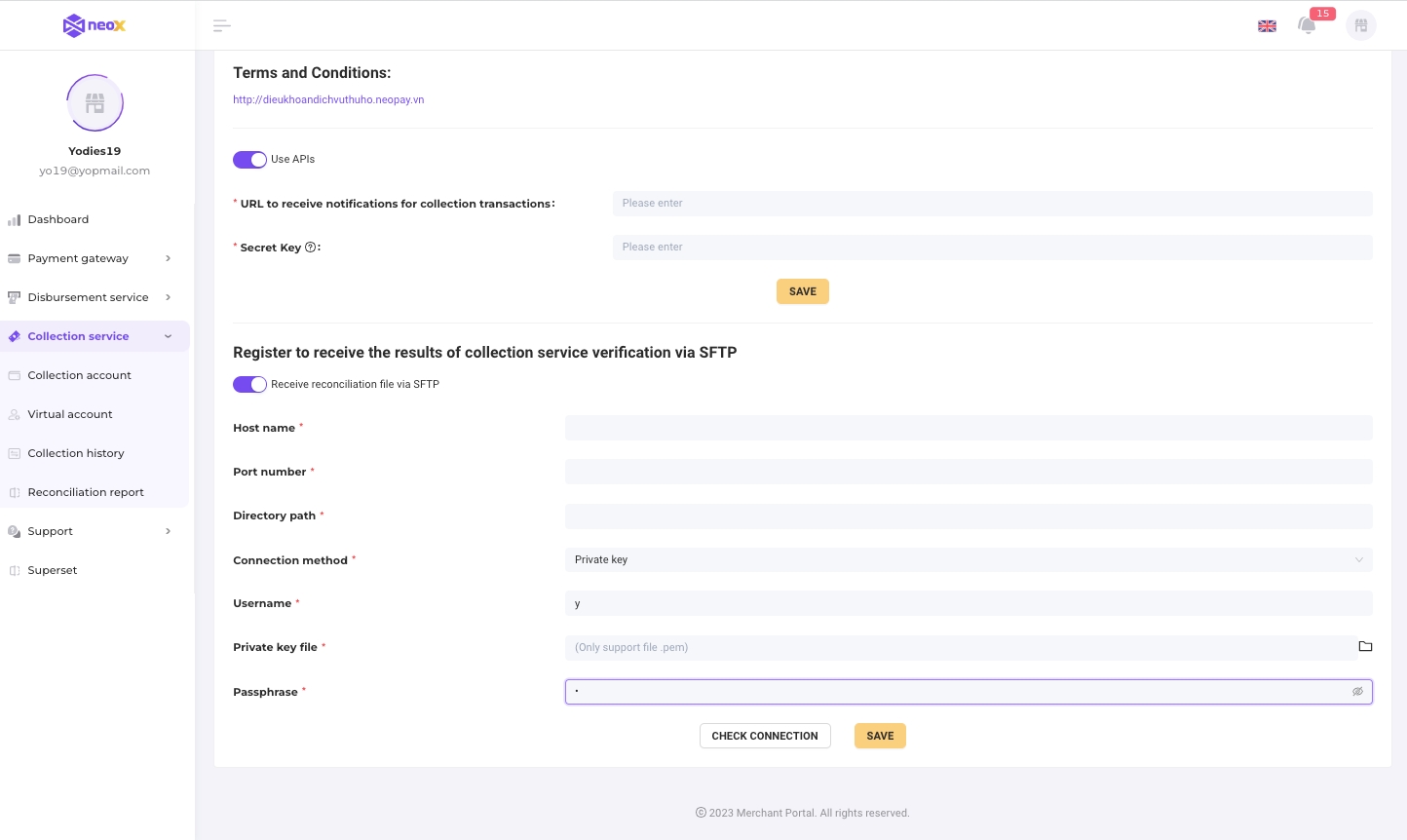Click the Yodies19 merchant avatar in sidebar
This screenshot has width=1407, height=840.
tap(95, 103)
